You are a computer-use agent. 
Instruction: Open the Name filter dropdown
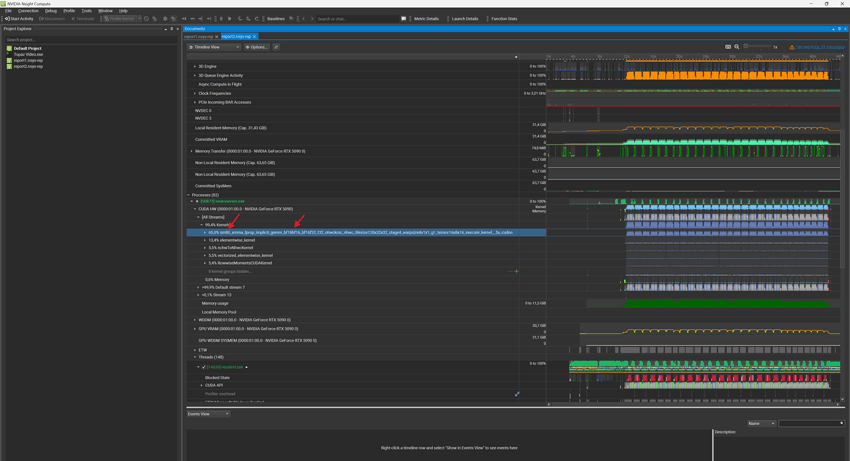[x=762, y=424]
